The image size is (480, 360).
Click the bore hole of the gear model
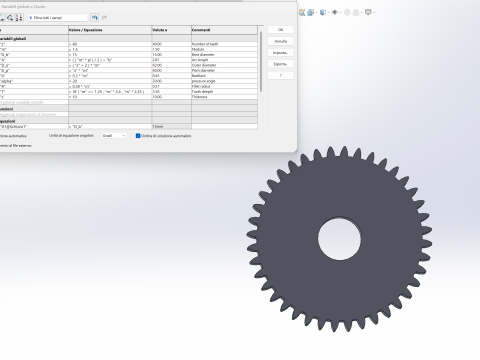pyautogui.click(x=339, y=239)
